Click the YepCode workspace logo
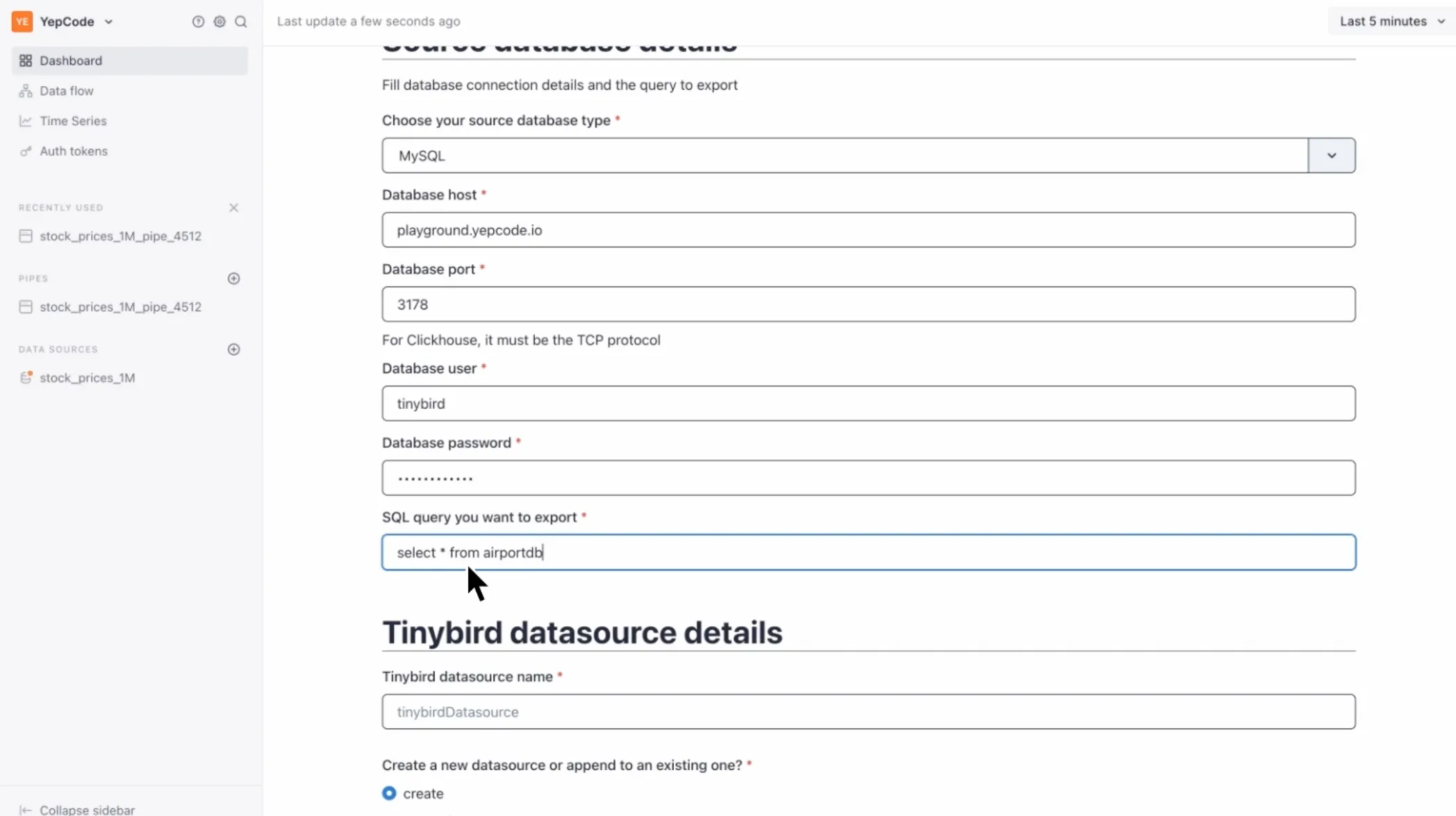This screenshot has width=1456, height=816. point(22,22)
